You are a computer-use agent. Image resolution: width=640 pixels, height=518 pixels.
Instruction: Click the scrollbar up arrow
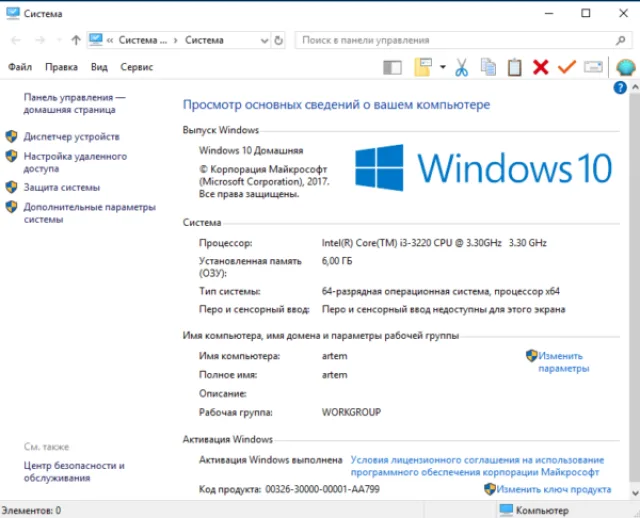tap(635, 87)
